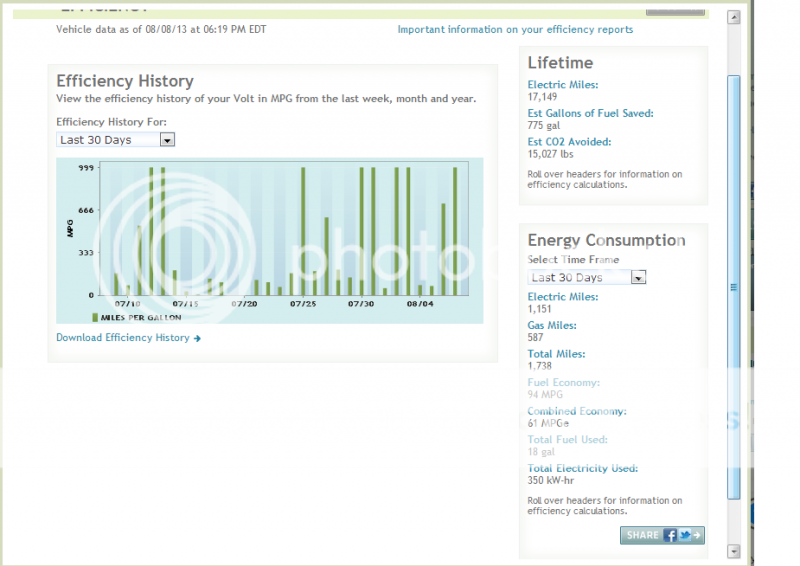Share on Facebook via the SHARE bar
This screenshot has height=566, width=800.
[x=670, y=535]
